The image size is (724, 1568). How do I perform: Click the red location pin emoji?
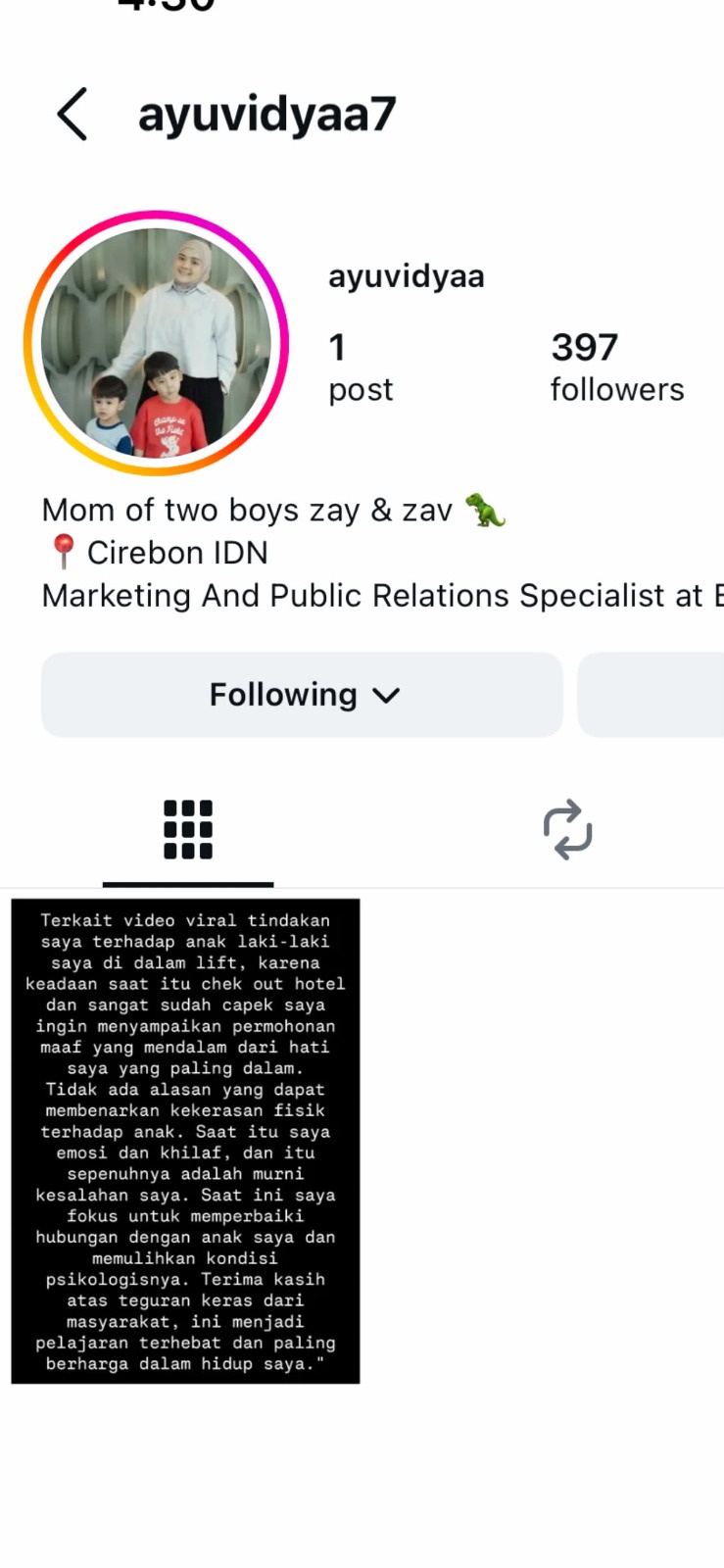pyautogui.click(x=63, y=552)
